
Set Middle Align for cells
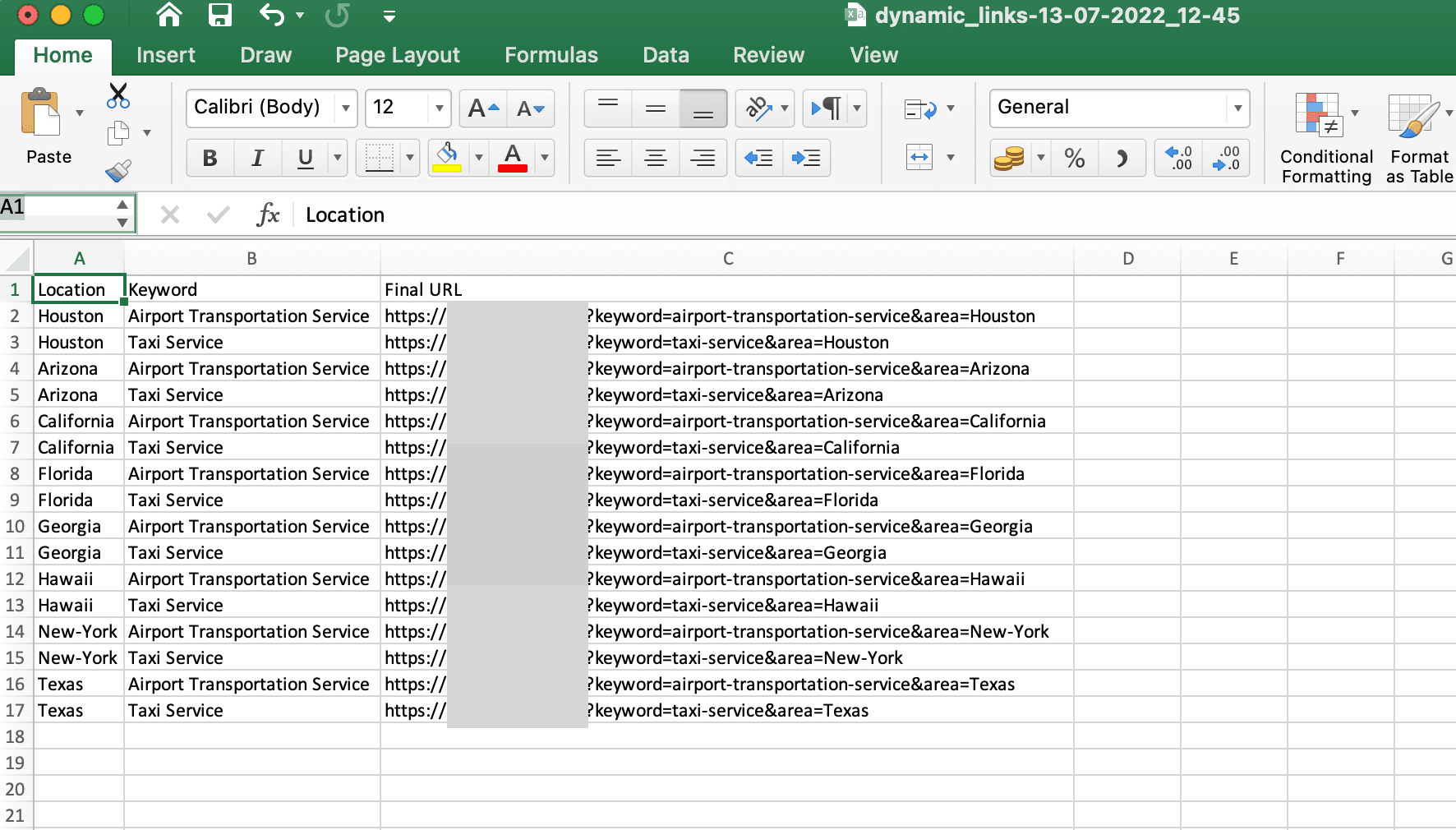656,108
